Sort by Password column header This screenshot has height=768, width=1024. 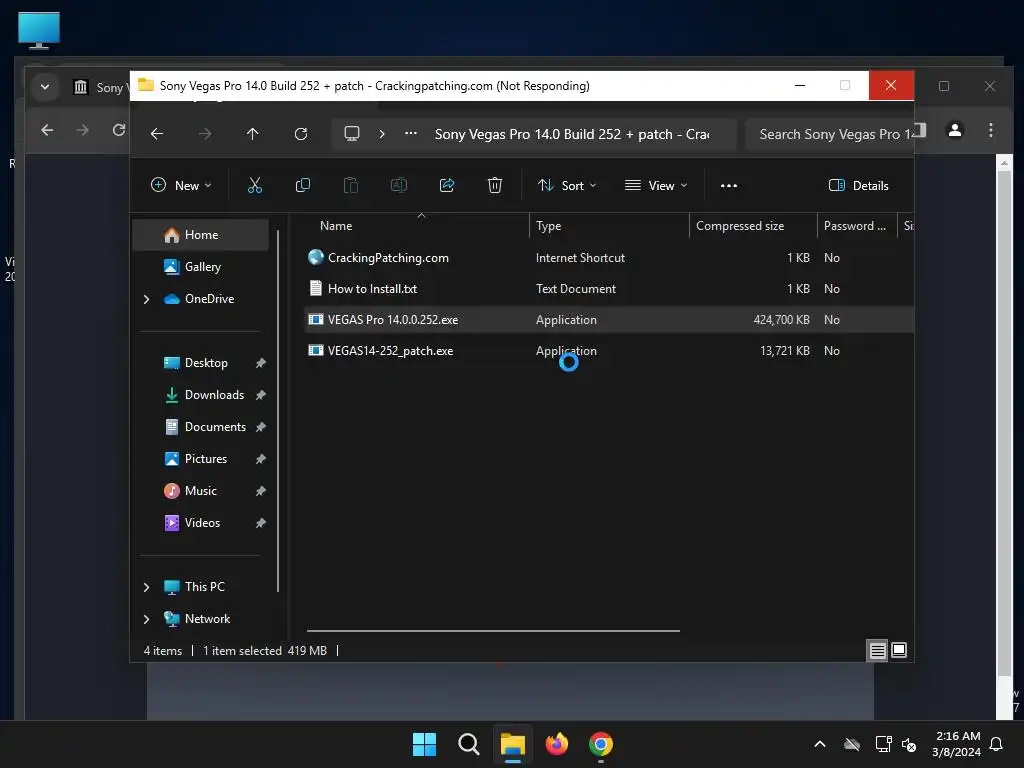857,226
